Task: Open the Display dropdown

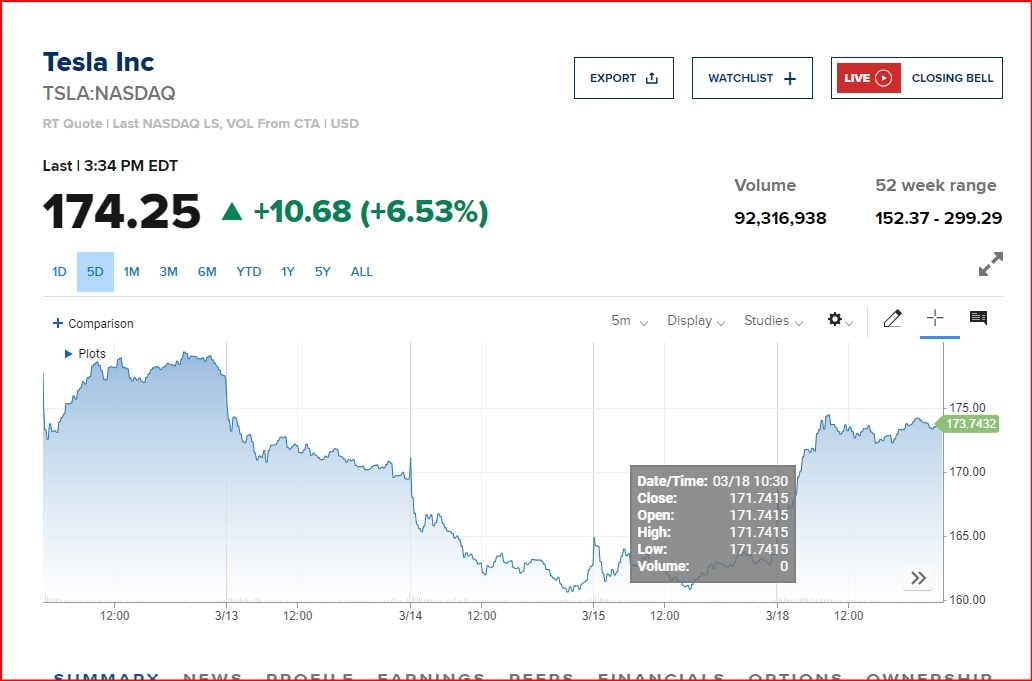Action: (x=696, y=321)
